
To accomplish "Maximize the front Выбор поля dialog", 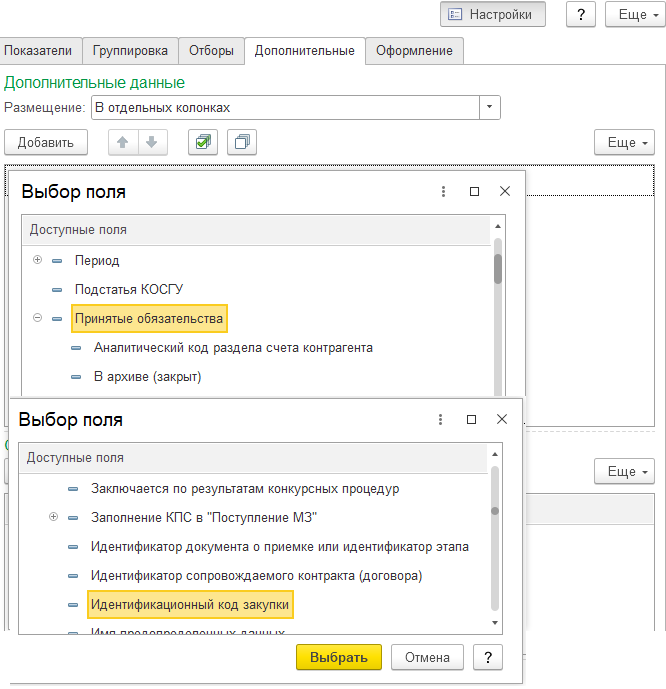I will pos(471,420).
